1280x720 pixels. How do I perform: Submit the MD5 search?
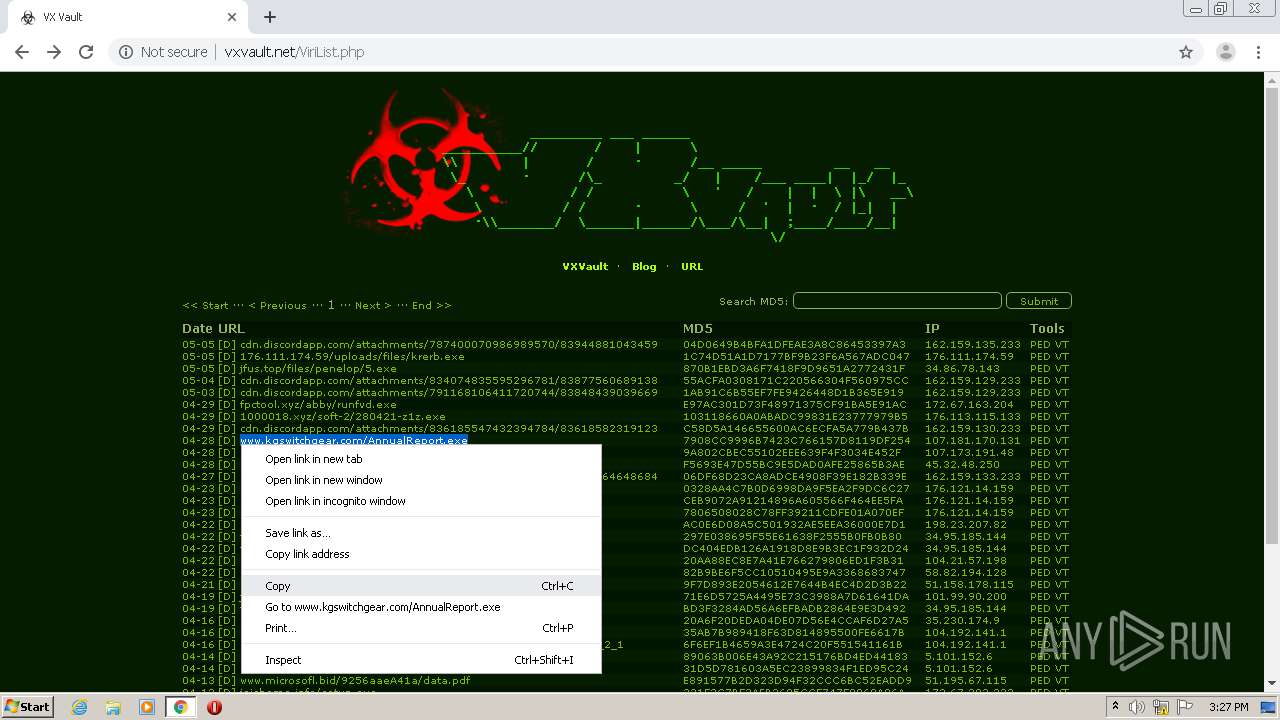1039,300
